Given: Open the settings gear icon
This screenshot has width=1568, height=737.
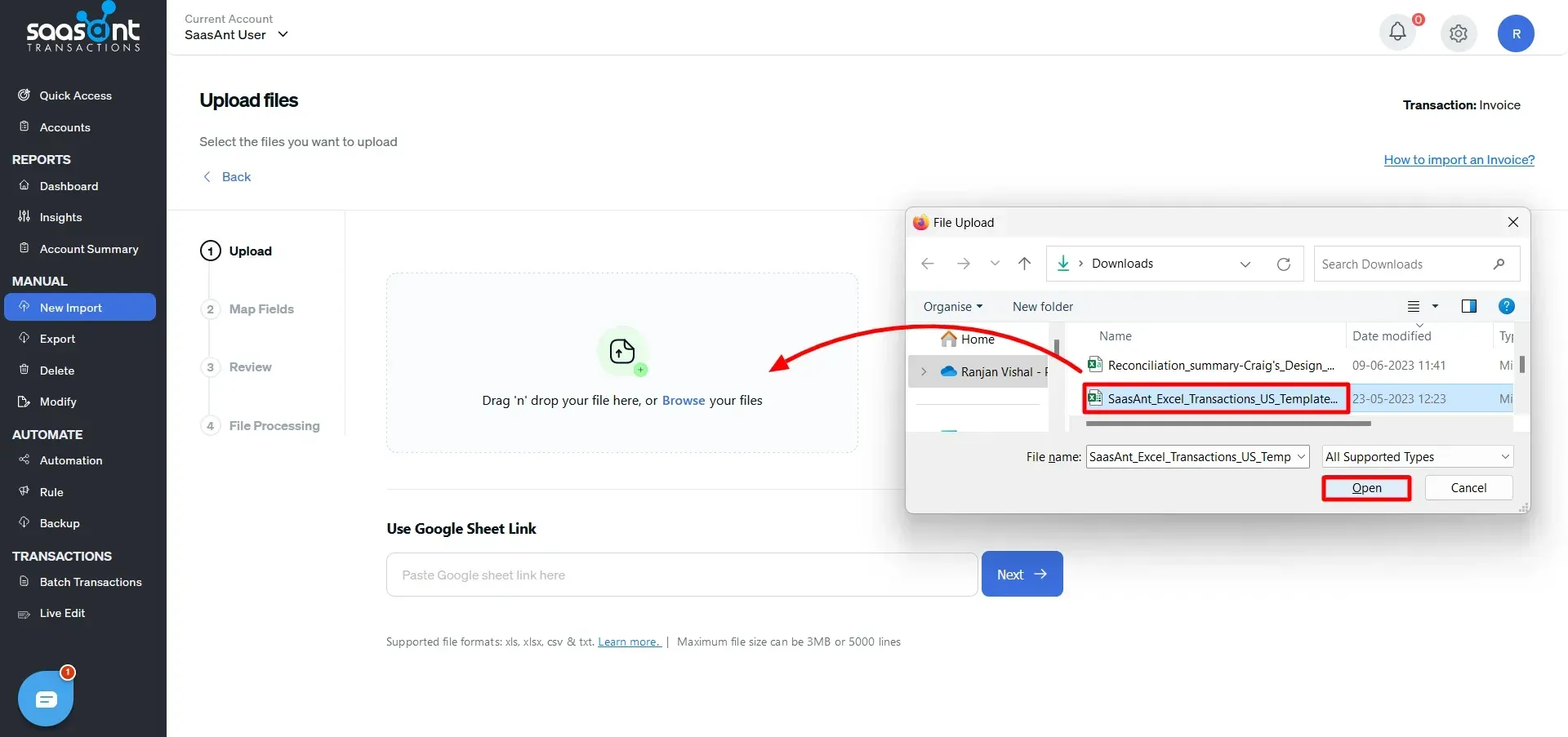Looking at the screenshot, I should tap(1458, 33).
